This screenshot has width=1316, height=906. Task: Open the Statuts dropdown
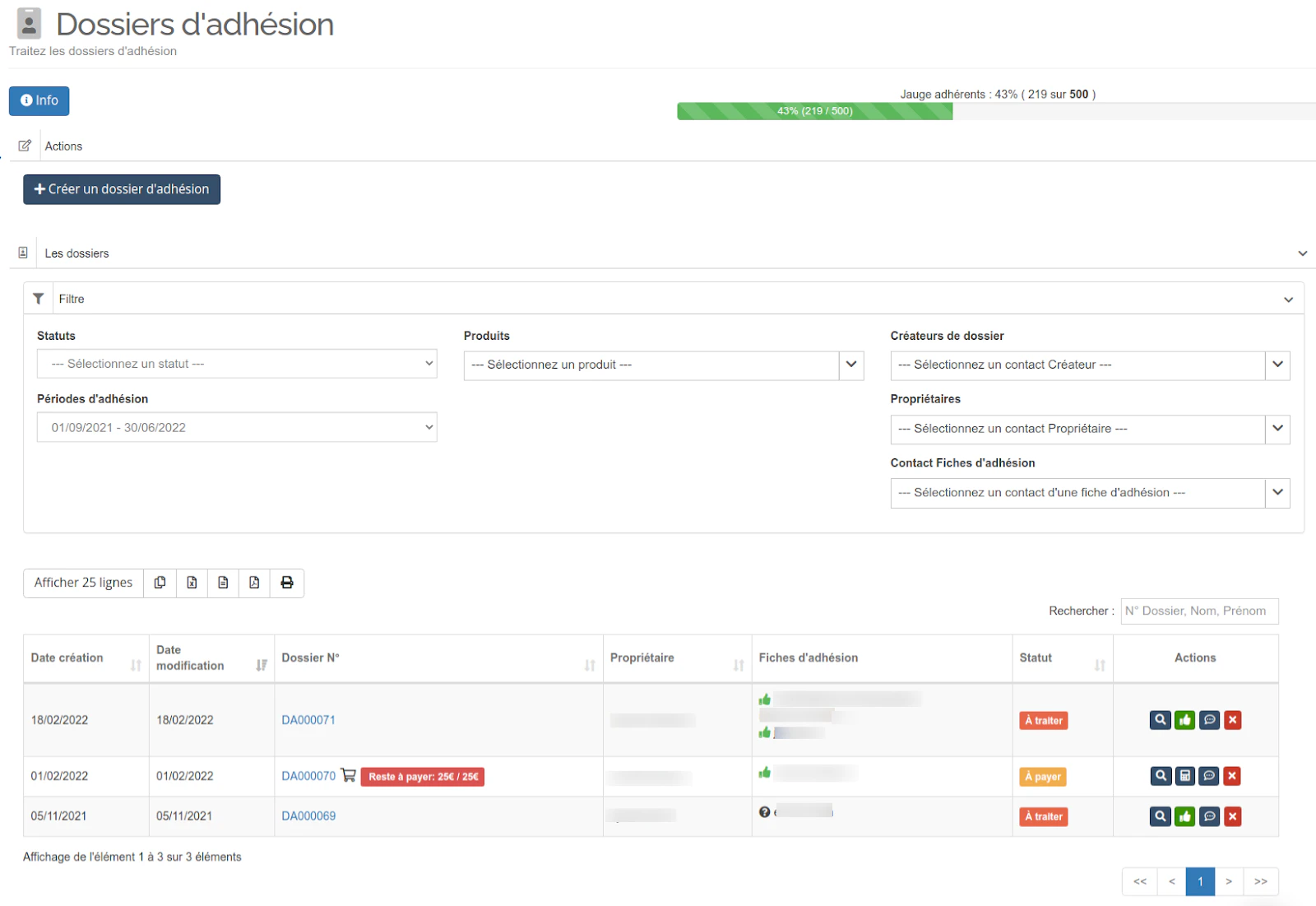[237, 364]
